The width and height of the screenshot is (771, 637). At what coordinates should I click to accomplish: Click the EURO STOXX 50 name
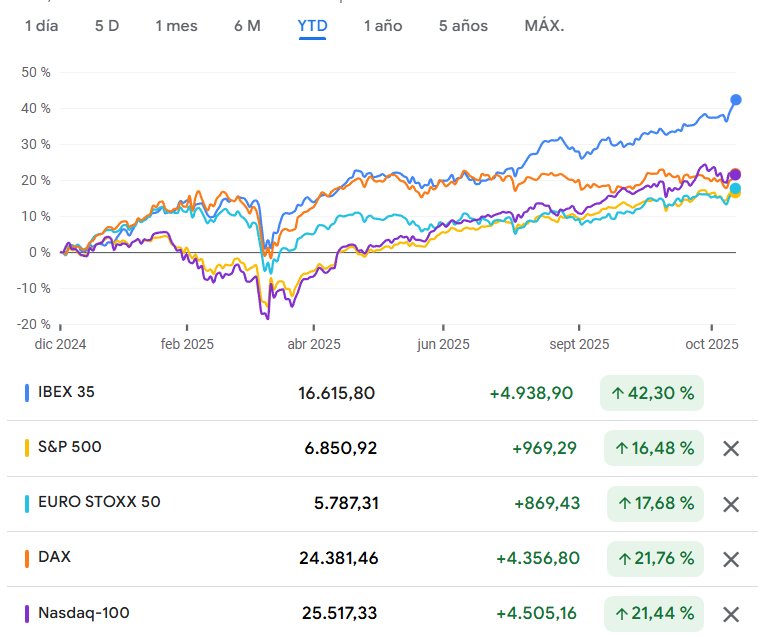(99, 502)
